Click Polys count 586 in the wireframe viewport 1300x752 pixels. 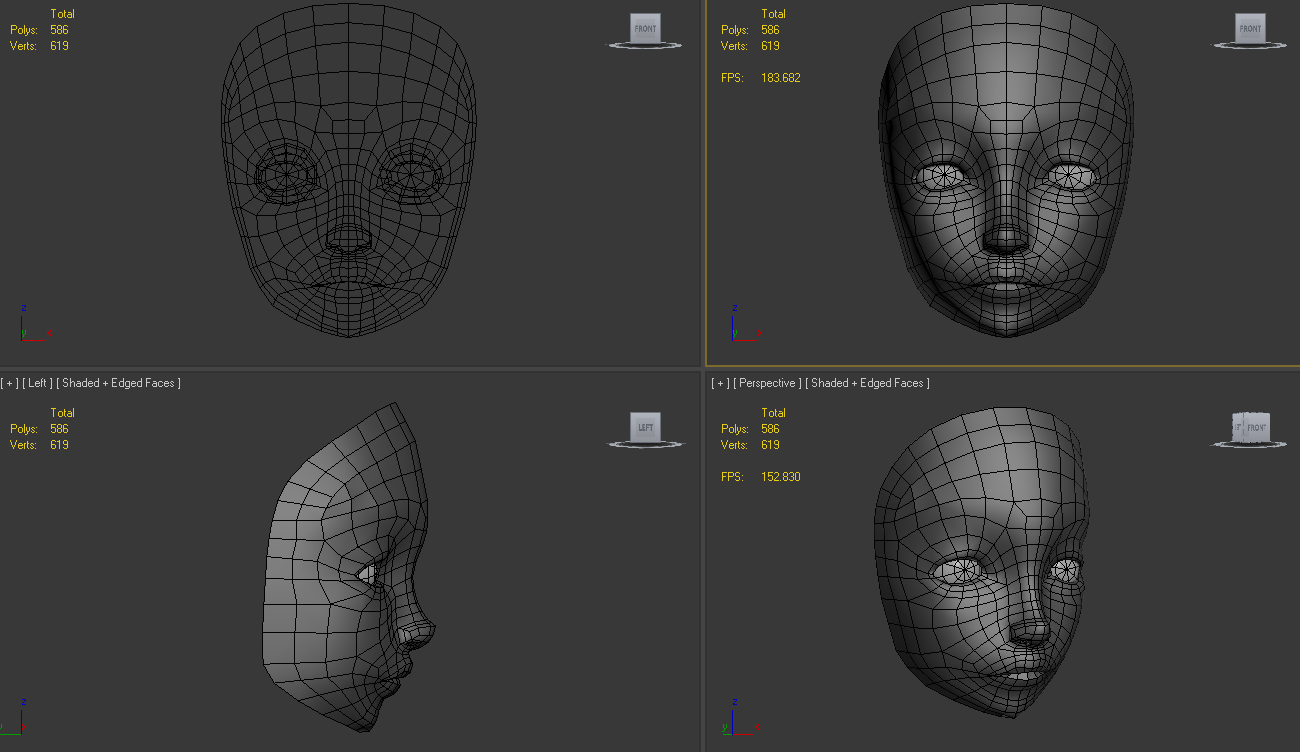coord(59,30)
